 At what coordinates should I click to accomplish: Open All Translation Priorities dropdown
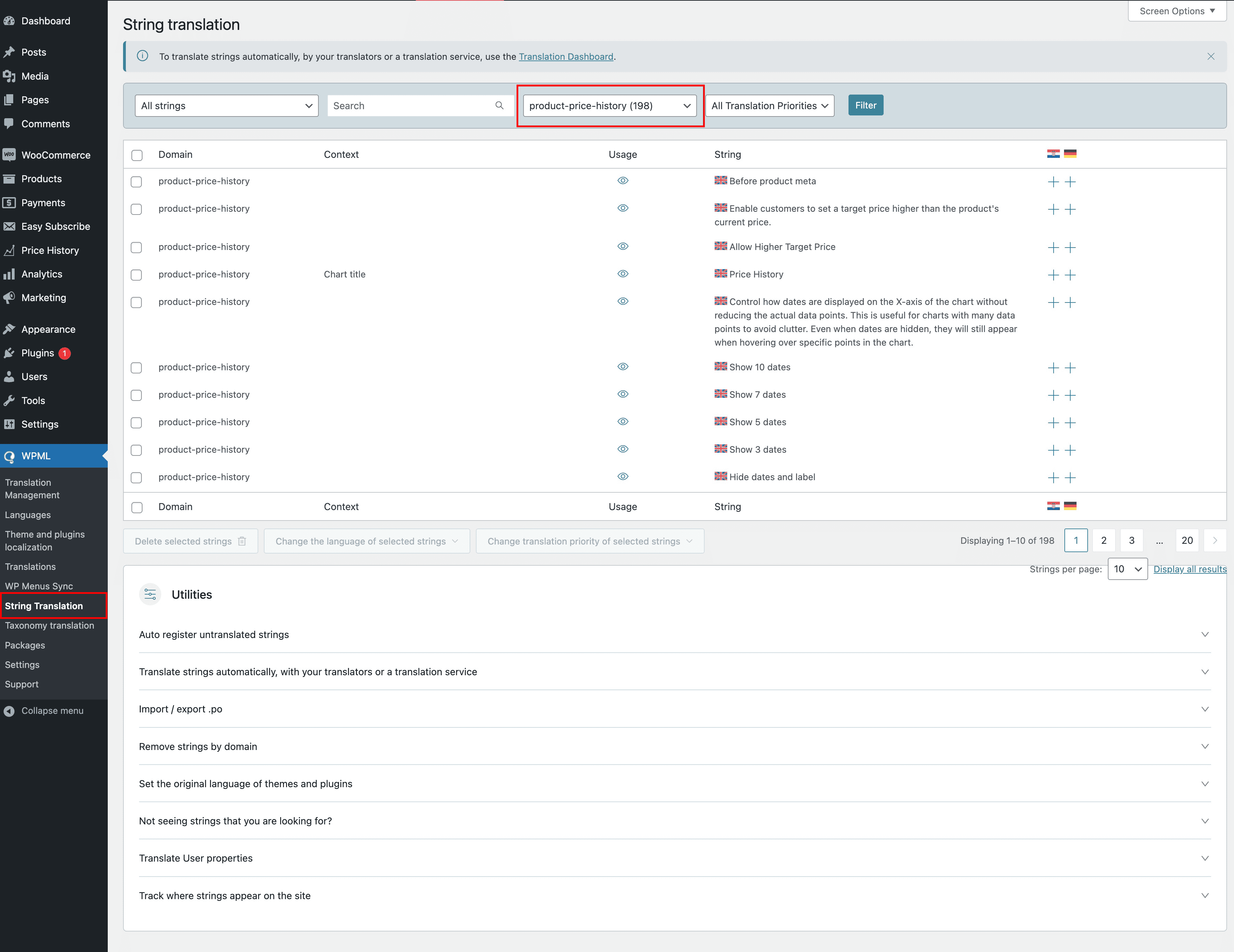pos(769,106)
